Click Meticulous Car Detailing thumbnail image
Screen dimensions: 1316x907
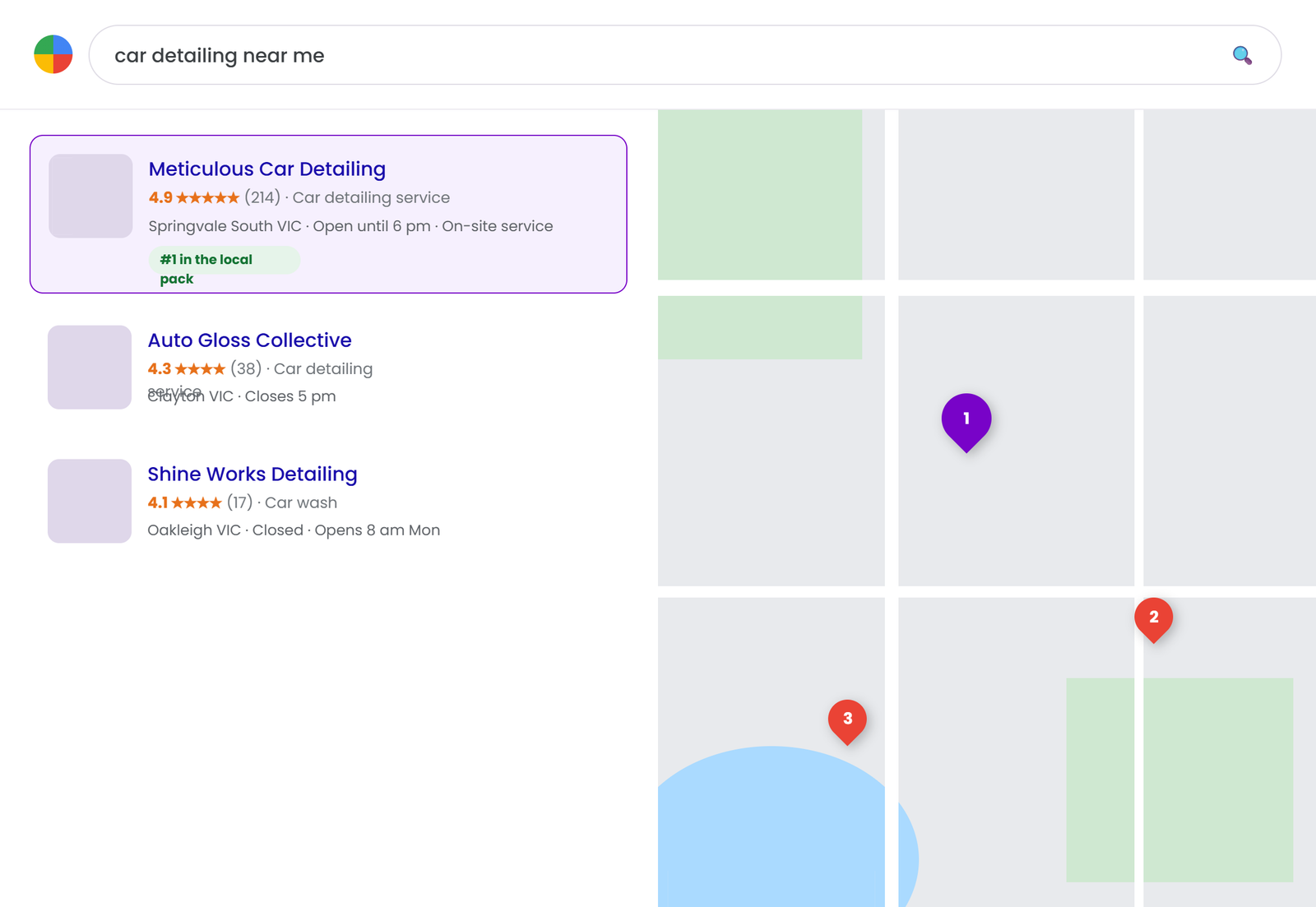click(x=90, y=196)
